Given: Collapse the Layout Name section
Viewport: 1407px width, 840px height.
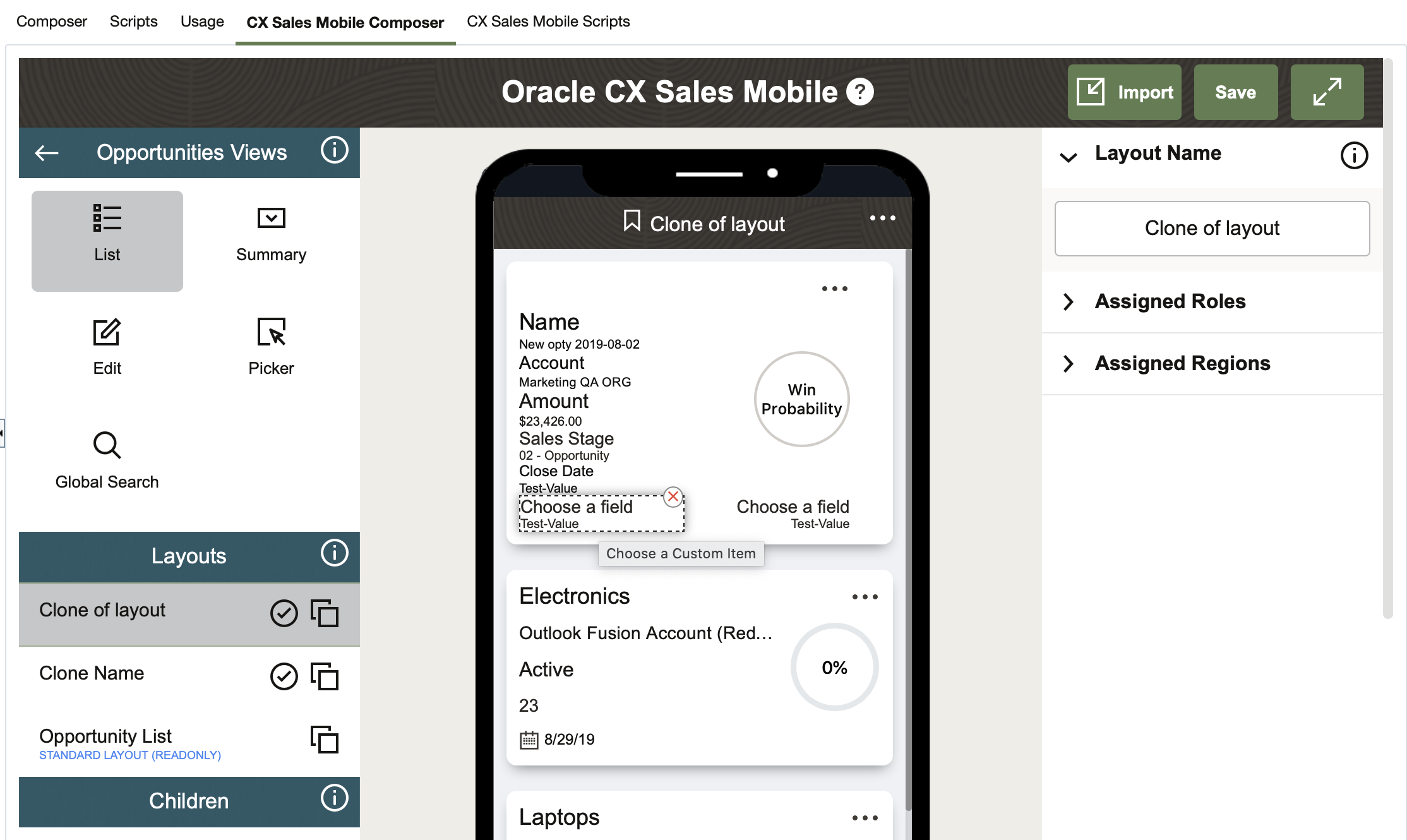Looking at the screenshot, I should pos(1068,156).
